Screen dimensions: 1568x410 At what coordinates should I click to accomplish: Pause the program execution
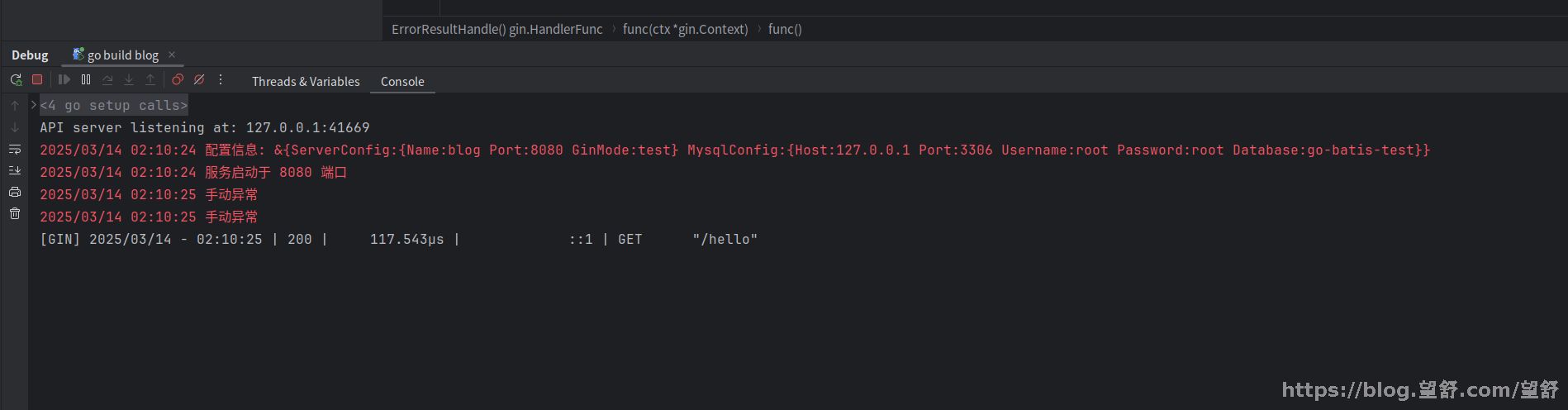86,80
